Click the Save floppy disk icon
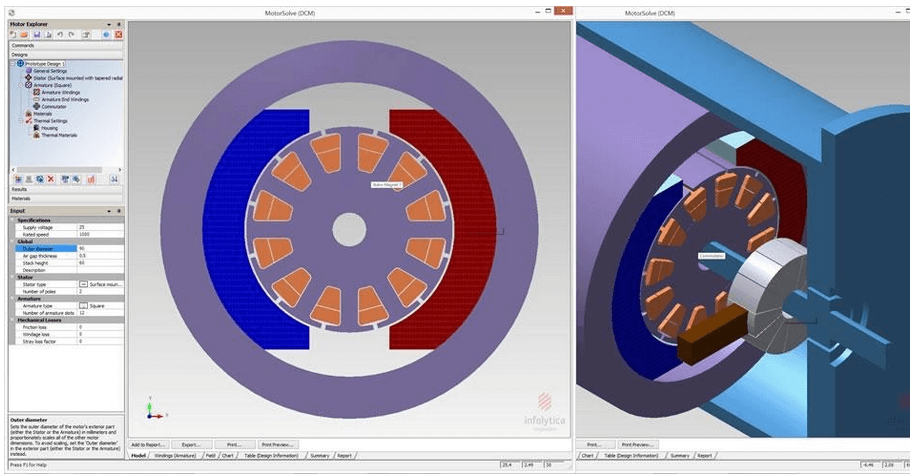This screenshot has width=920, height=476. pyautogui.click(x=37, y=35)
